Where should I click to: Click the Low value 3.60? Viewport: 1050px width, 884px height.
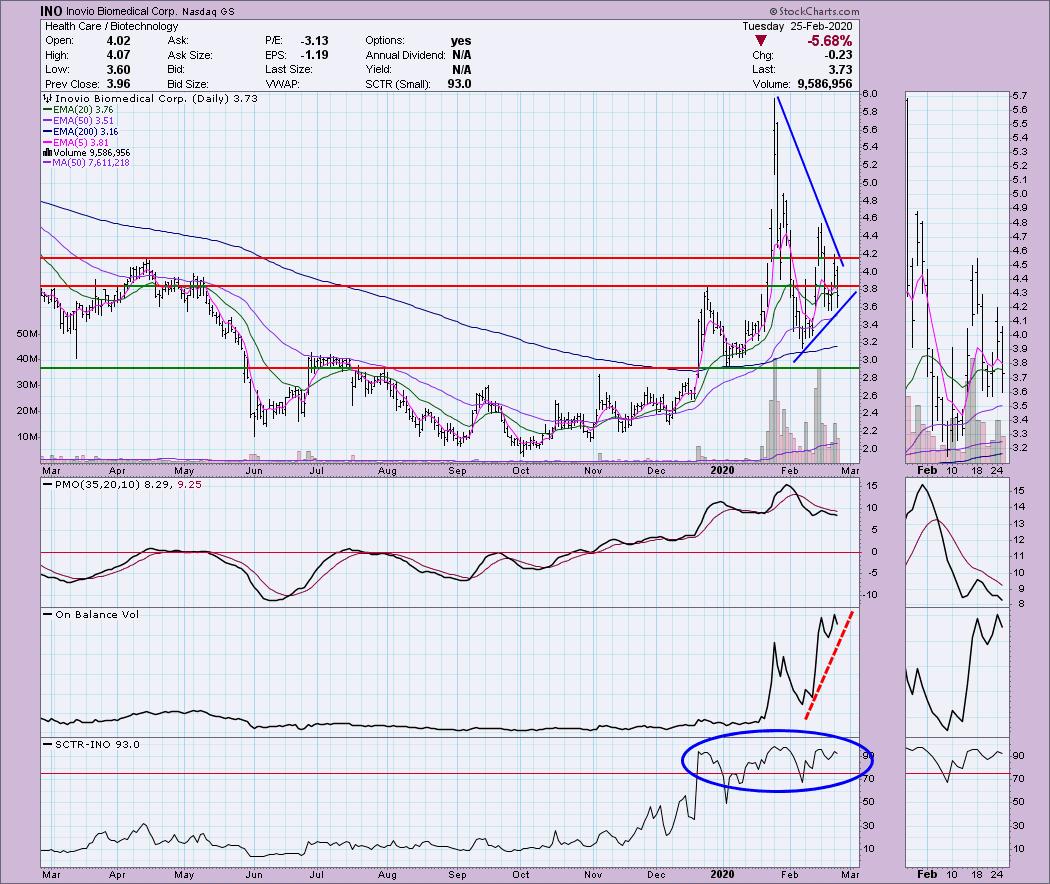coord(119,70)
